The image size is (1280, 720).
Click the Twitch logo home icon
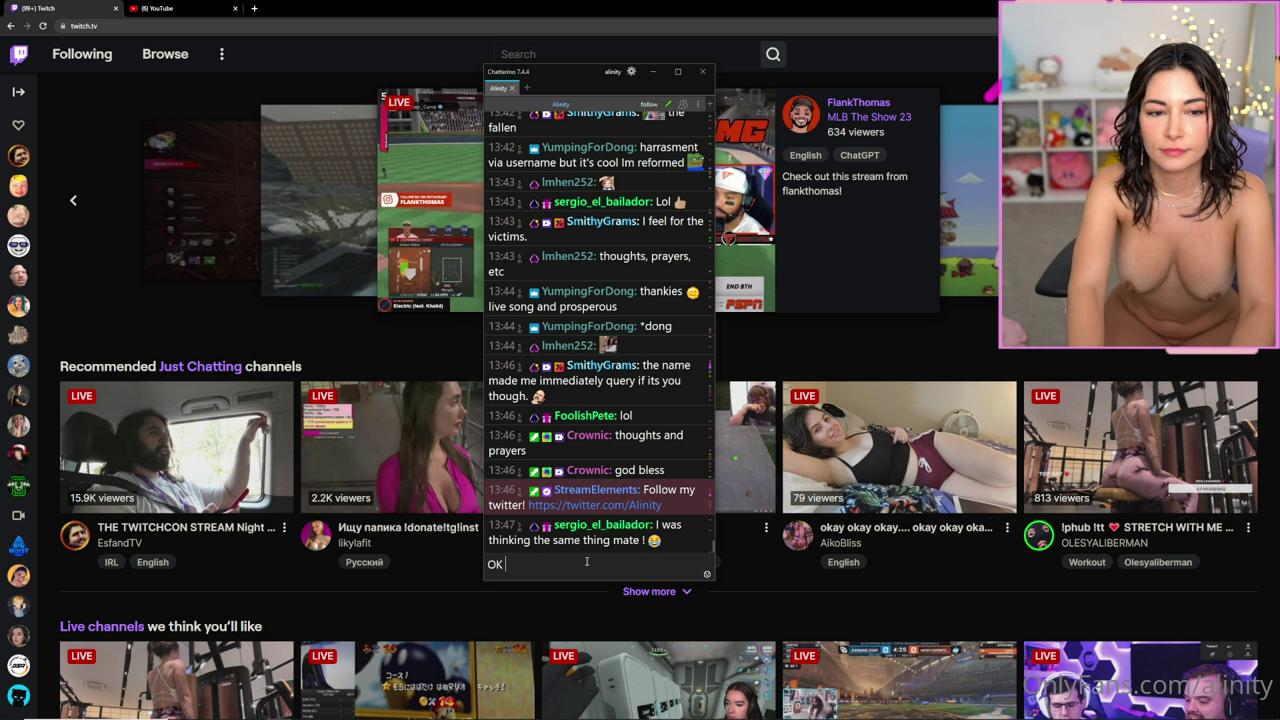point(19,54)
